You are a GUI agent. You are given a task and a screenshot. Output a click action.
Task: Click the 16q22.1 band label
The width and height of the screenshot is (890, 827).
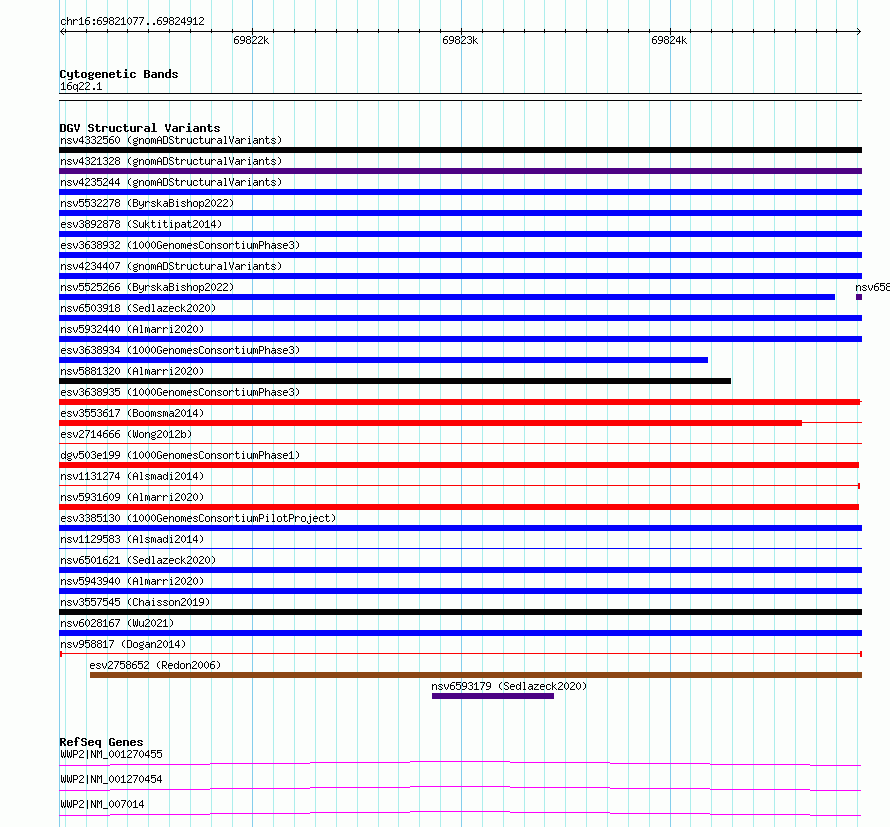click(x=81, y=86)
